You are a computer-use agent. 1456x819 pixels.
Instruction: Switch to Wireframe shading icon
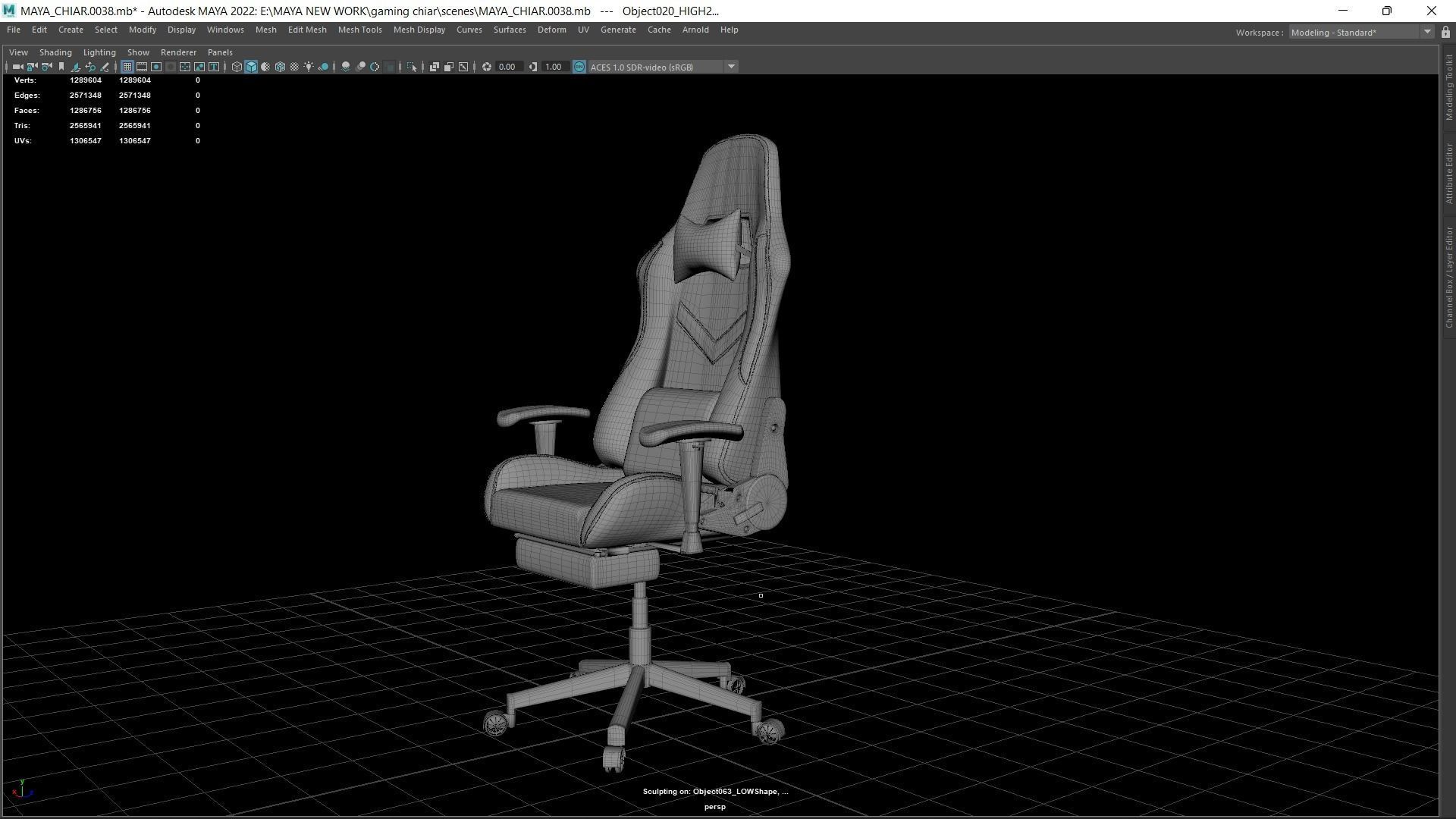(237, 67)
